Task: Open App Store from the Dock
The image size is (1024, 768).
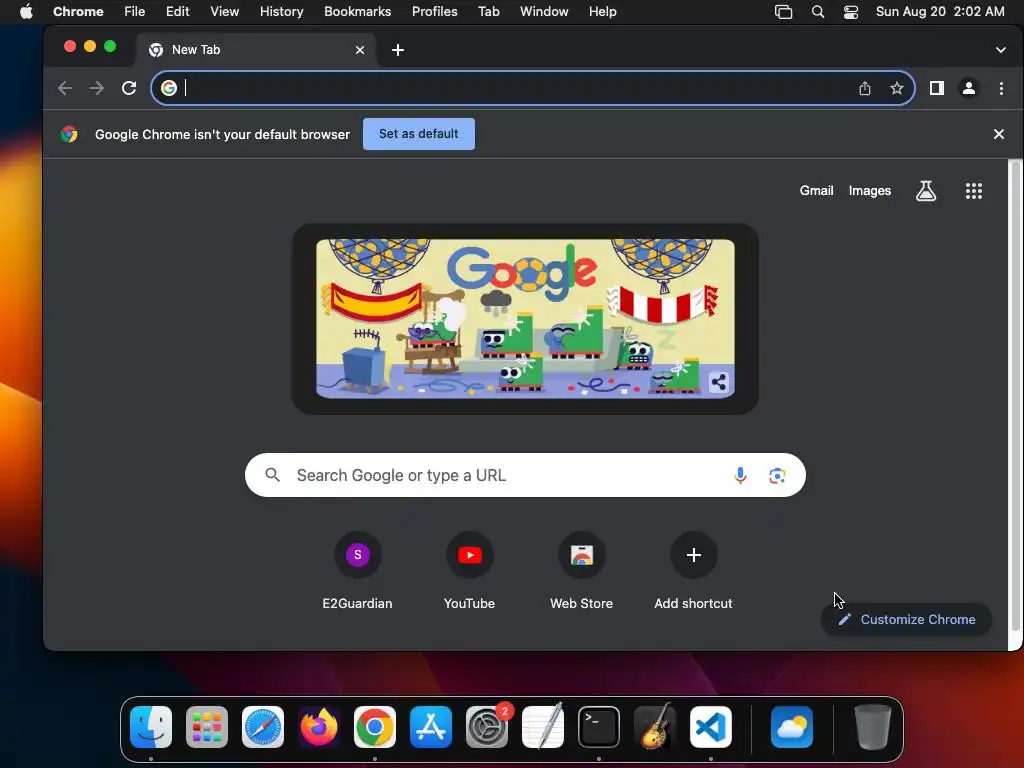Action: (430, 727)
